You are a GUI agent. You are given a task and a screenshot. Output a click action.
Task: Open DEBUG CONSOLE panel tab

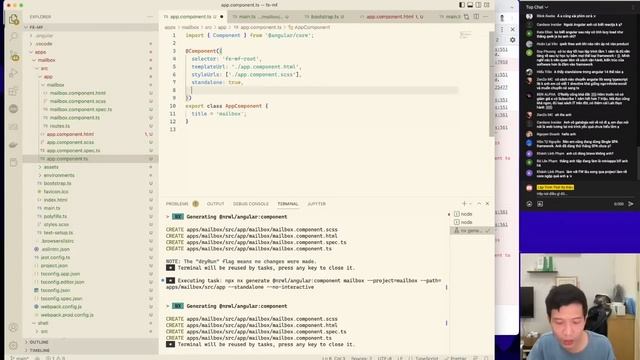pos(251,204)
